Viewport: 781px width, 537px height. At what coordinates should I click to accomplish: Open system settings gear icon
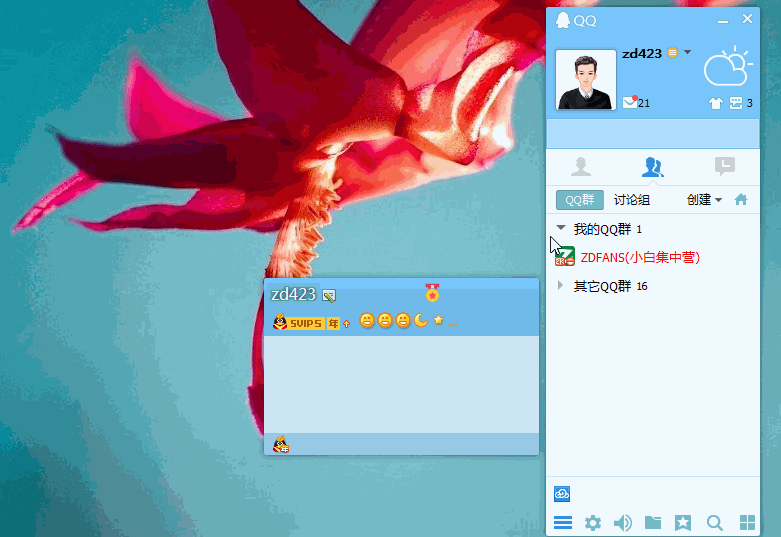tap(593, 522)
